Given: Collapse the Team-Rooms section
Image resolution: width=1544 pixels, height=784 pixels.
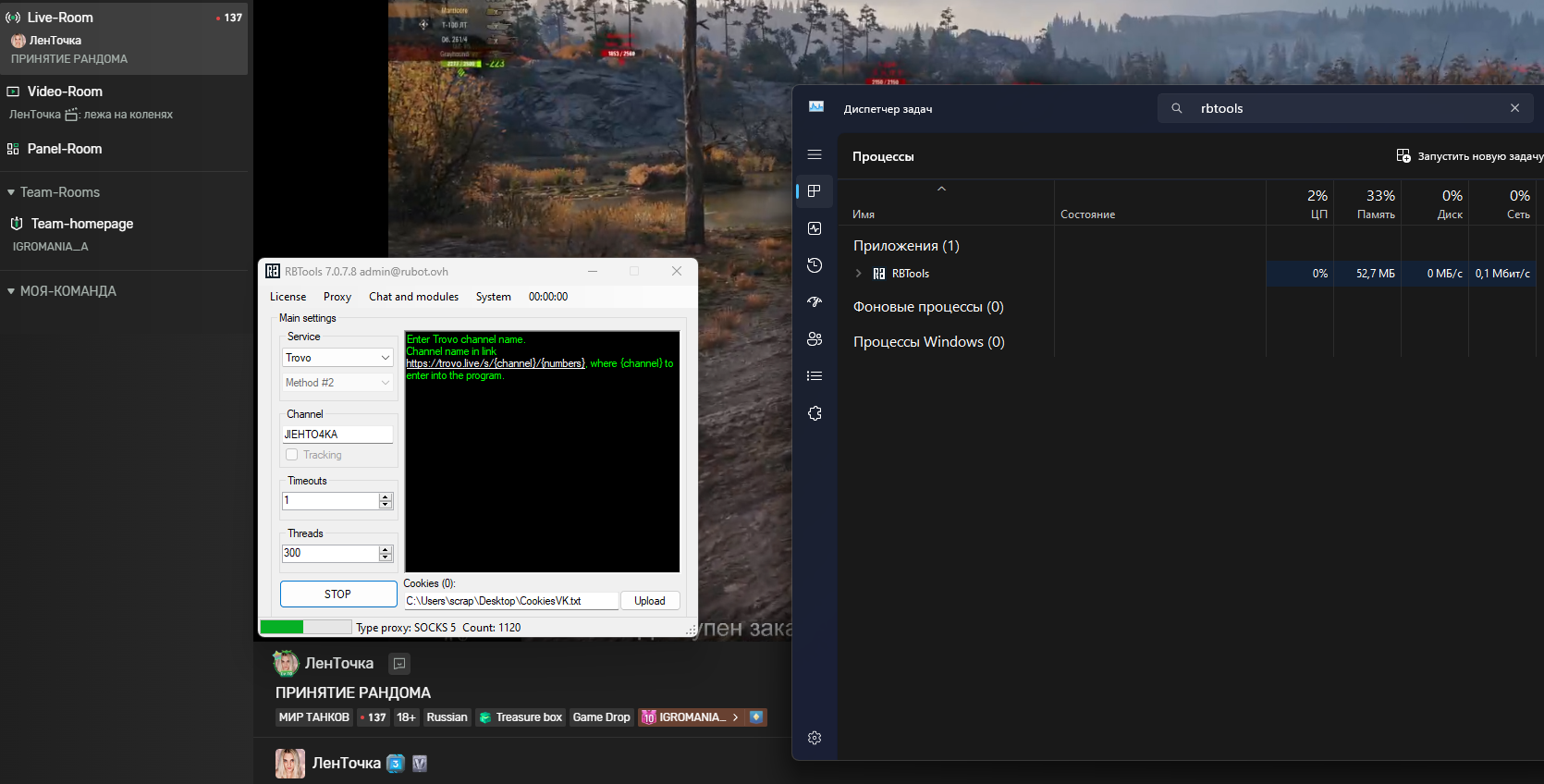Looking at the screenshot, I should pos(11,192).
